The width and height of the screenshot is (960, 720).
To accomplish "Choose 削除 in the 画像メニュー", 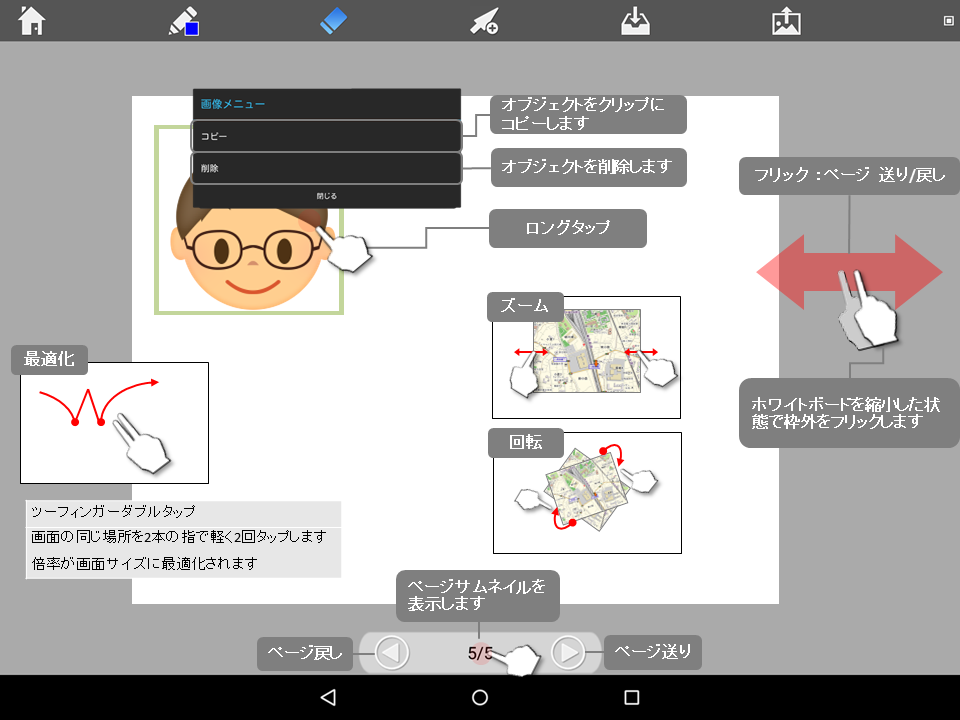I will 327,168.
